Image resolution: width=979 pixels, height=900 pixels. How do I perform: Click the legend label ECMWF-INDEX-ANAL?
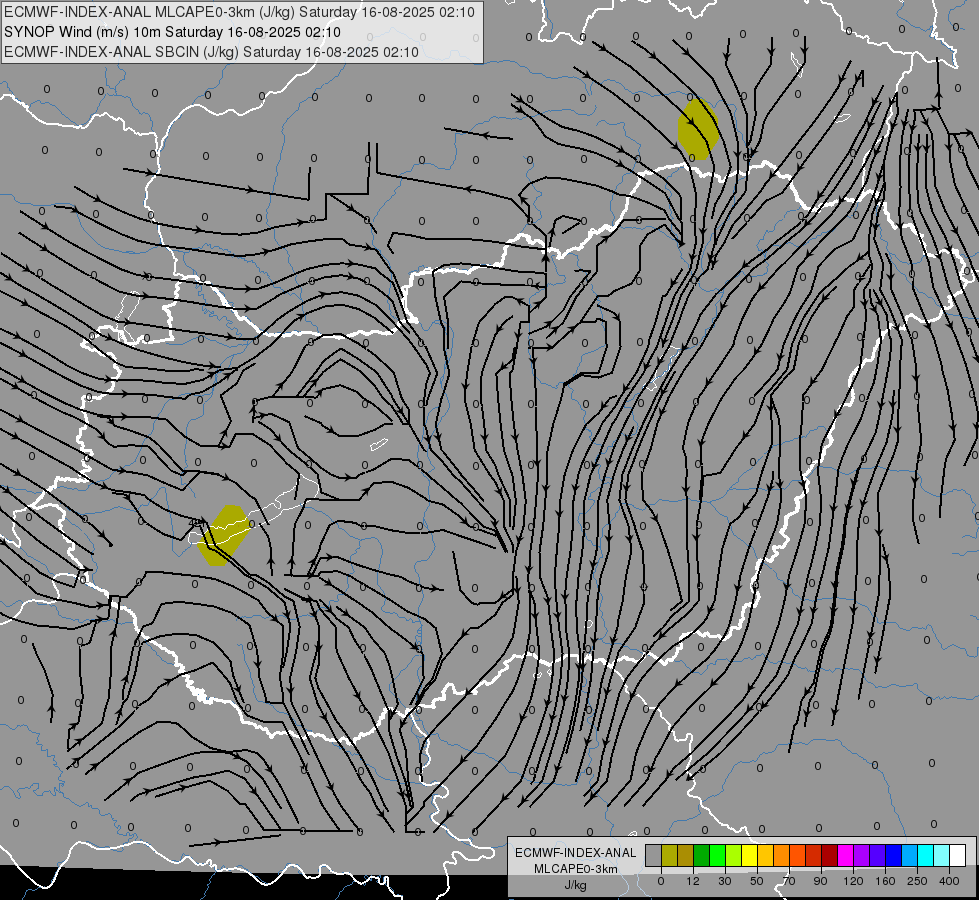click(576, 853)
